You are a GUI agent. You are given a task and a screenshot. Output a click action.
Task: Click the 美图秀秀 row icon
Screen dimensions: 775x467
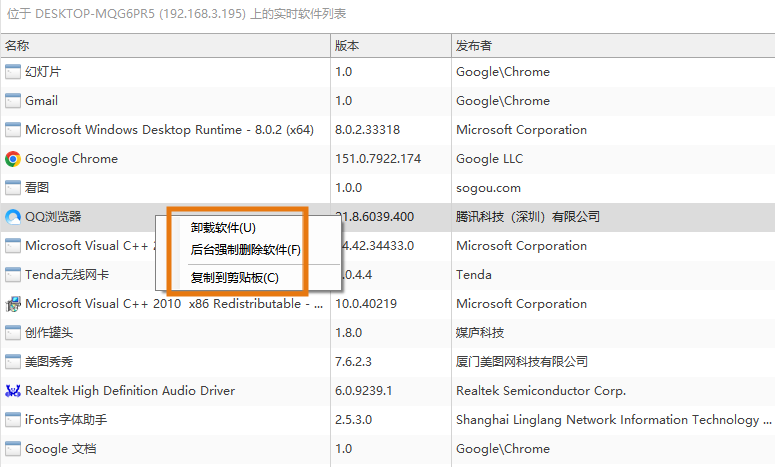(x=13, y=362)
